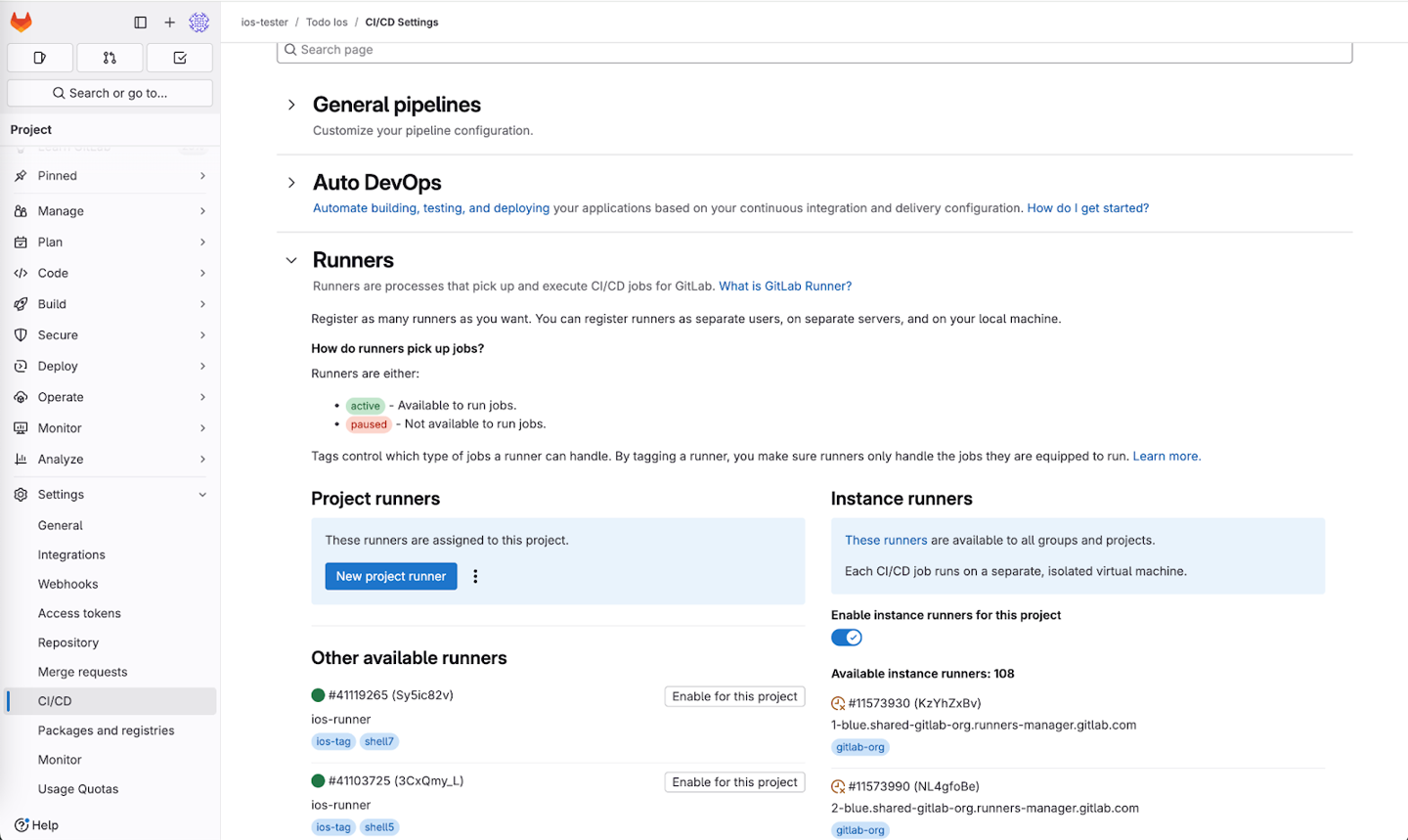The image size is (1408, 840).
Task: Toggle enable instance runners for this project
Action: tap(847, 638)
